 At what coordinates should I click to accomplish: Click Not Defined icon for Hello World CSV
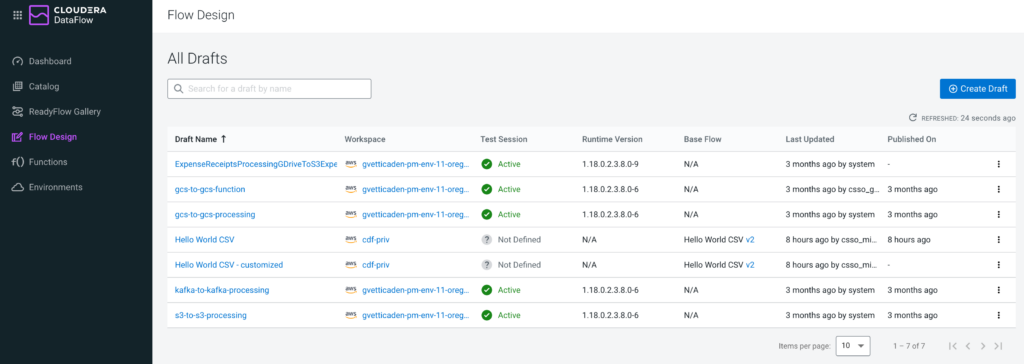[487, 240]
